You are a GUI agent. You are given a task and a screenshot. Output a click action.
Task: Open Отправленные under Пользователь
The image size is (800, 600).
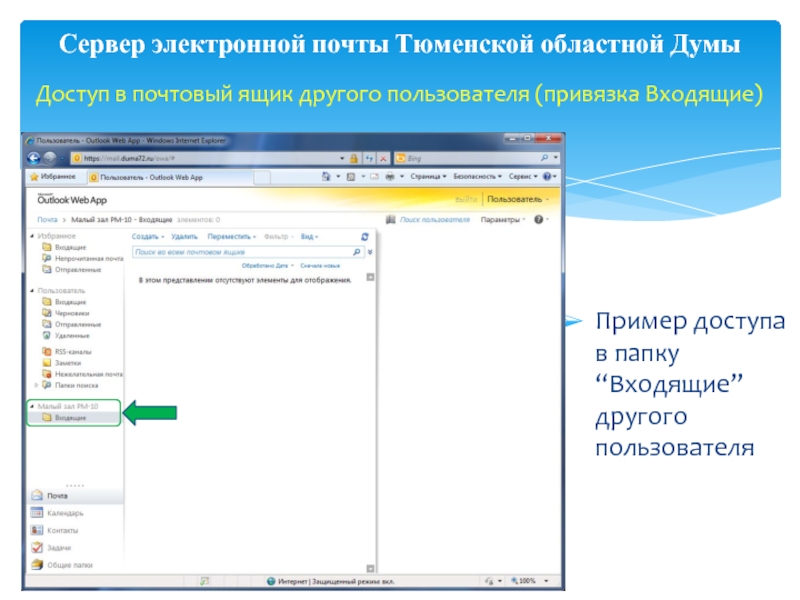click(x=72, y=324)
